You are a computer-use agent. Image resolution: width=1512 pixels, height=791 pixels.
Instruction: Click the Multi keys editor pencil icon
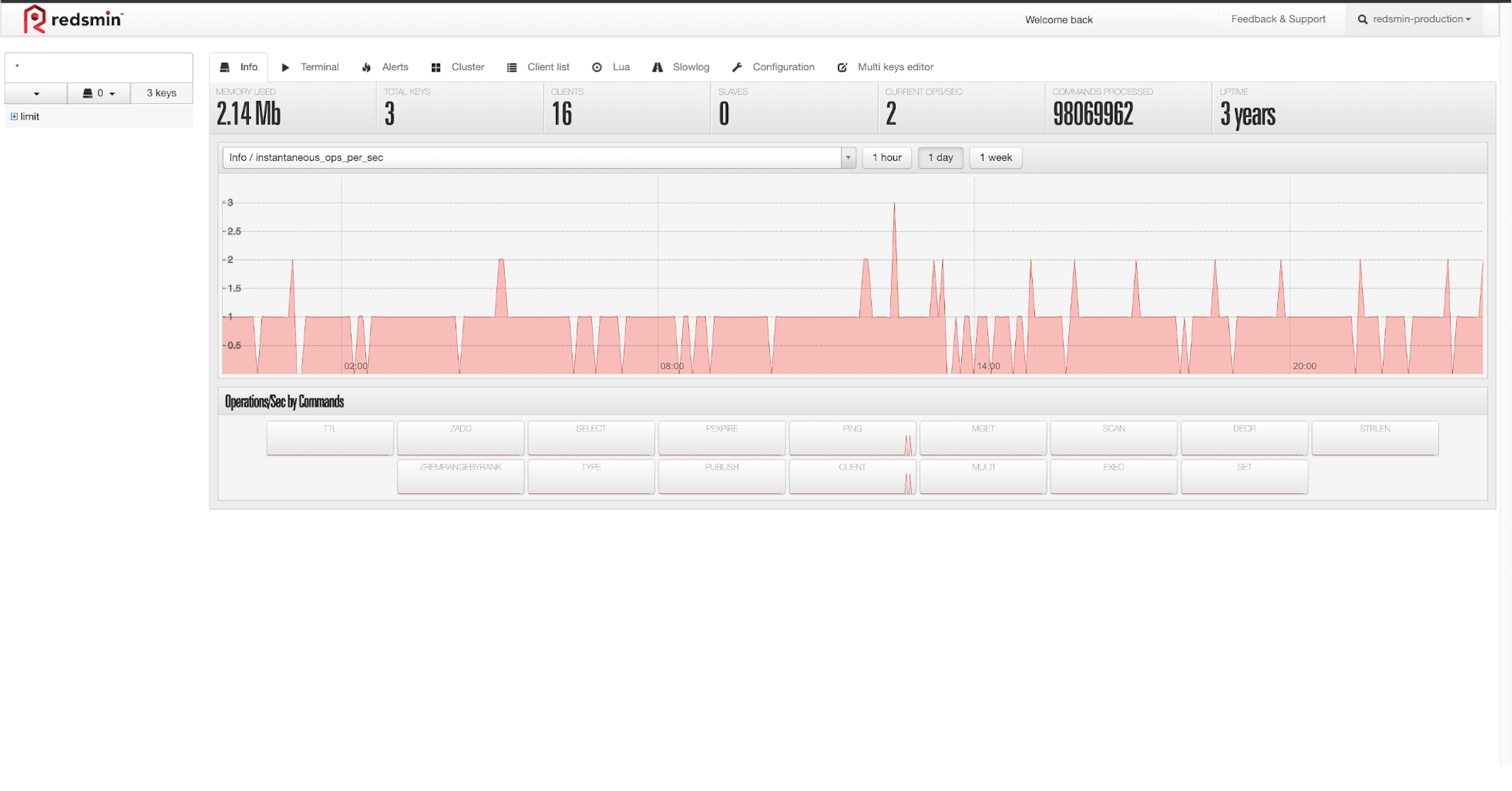842,67
